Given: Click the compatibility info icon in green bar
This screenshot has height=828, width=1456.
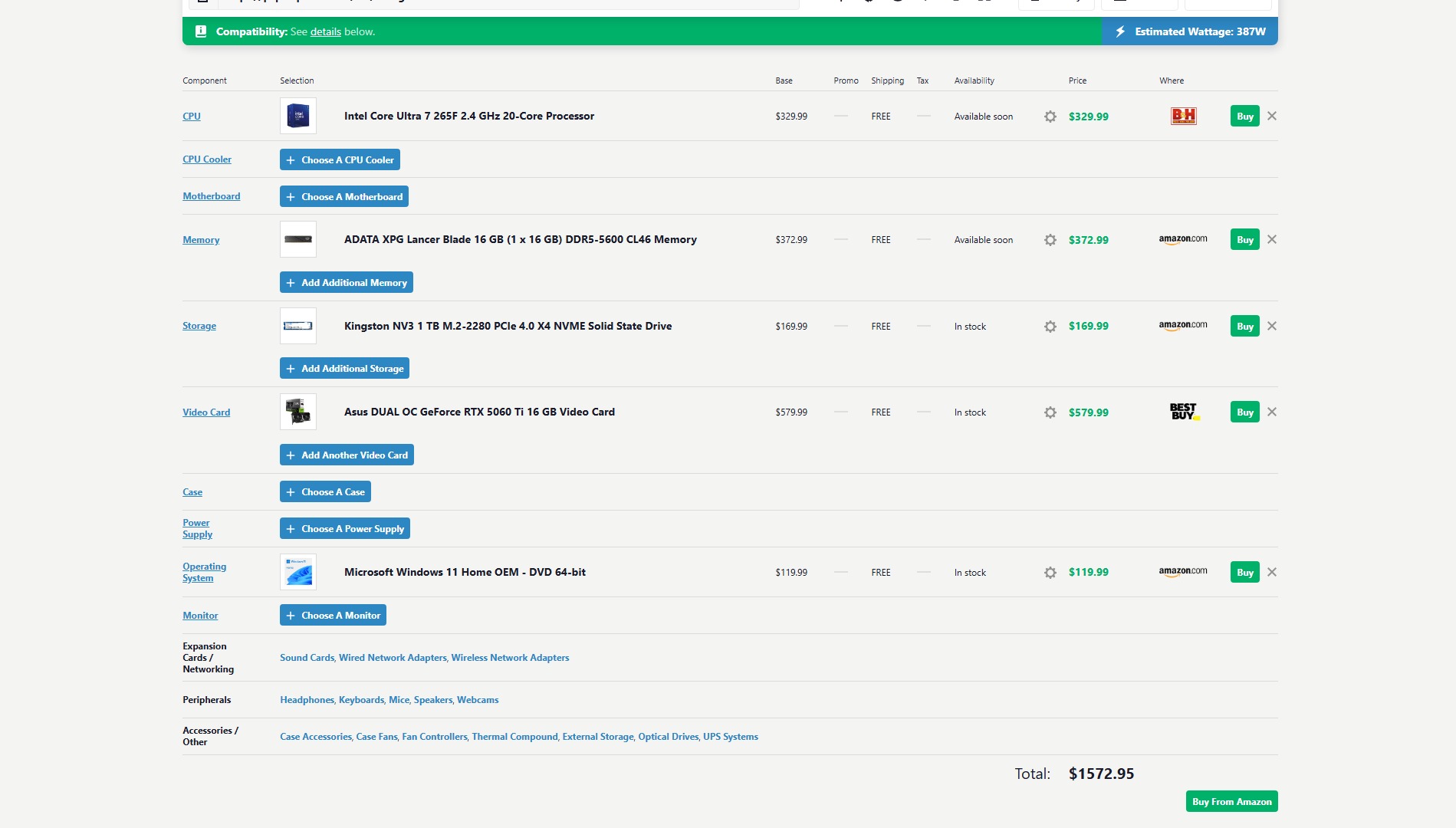Looking at the screenshot, I should (x=201, y=31).
